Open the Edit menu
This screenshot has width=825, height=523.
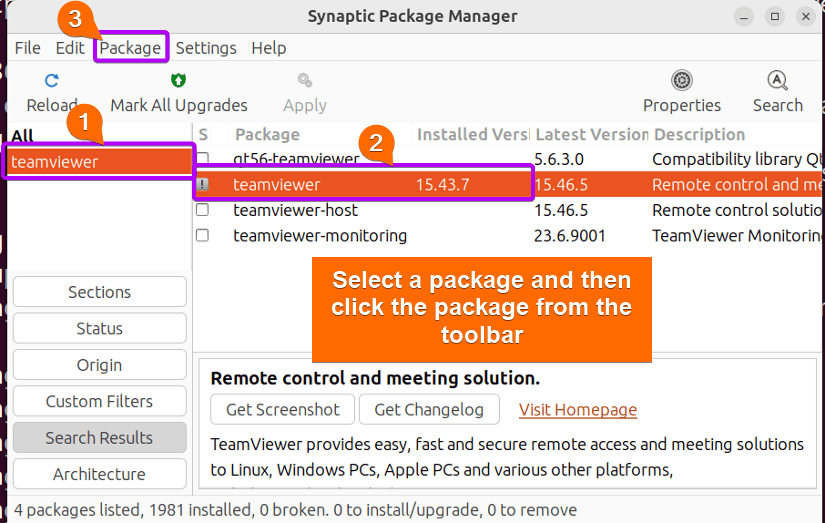coord(70,48)
